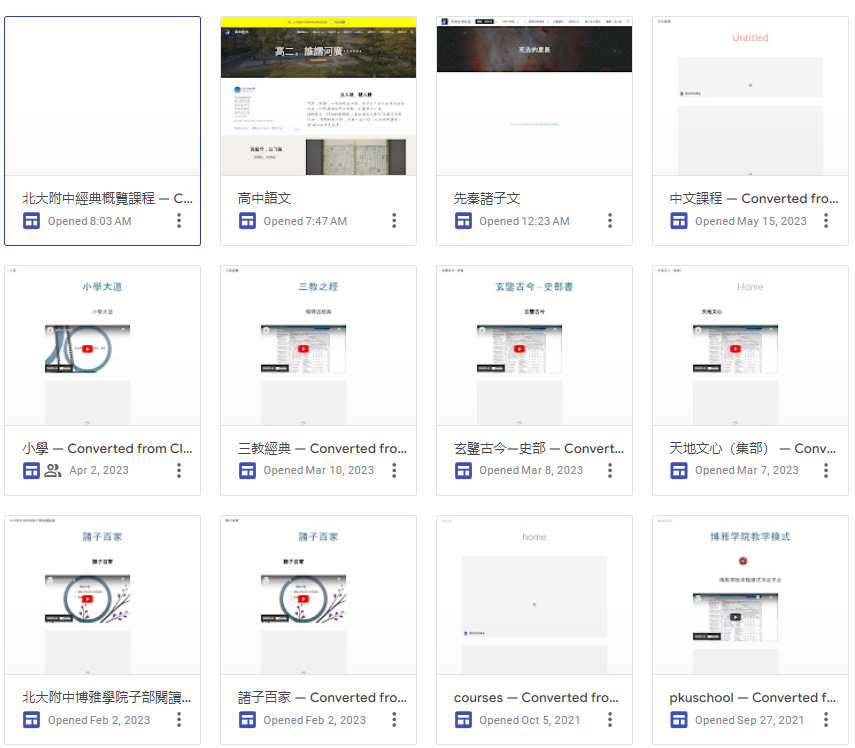
Task: Click Sites file icon on pkuschool card
Action: 679,720
